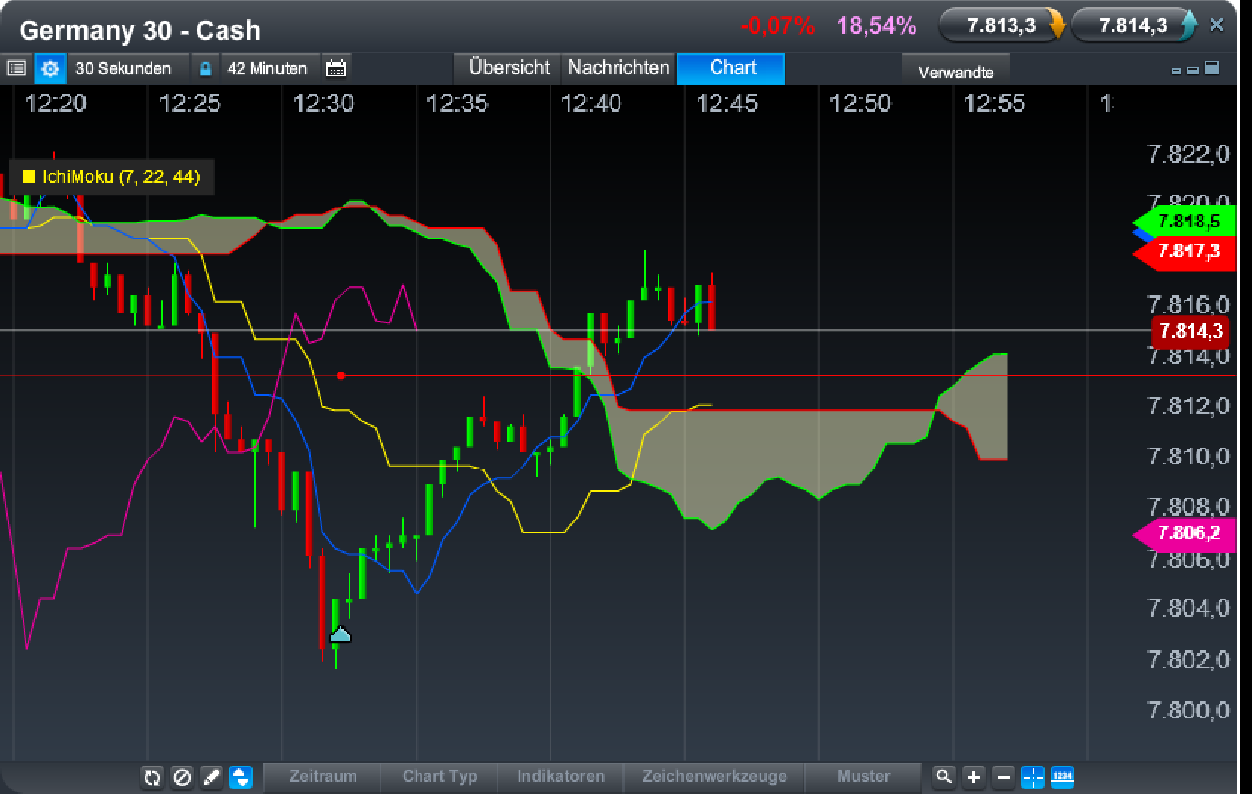This screenshot has width=1252, height=794.
Task: Toggle the blue crosshair cursor icon
Action: point(1033,776)
